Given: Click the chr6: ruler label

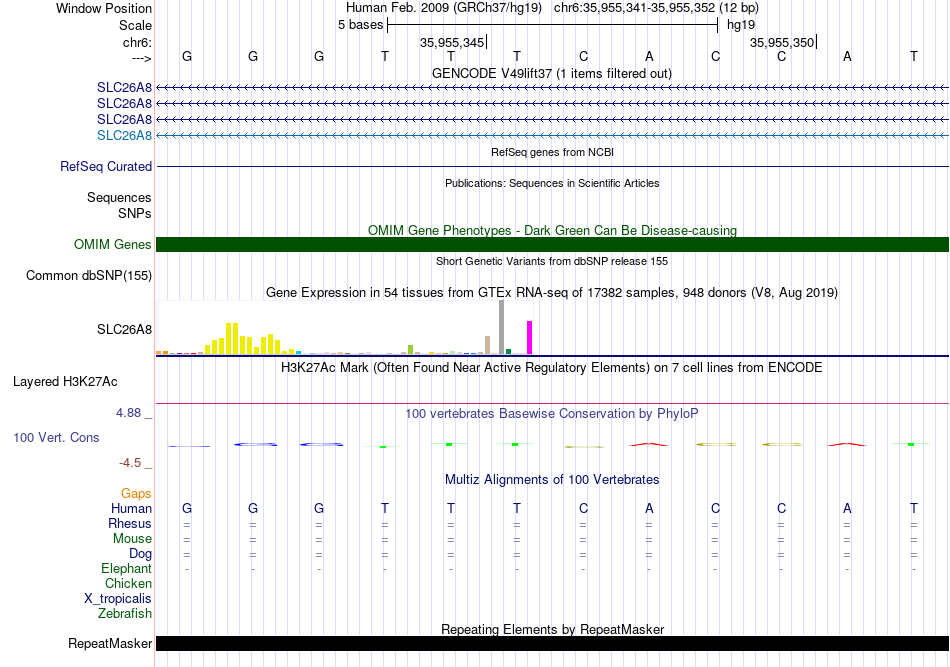Looking at the screenshot, I should pos(137,42).
